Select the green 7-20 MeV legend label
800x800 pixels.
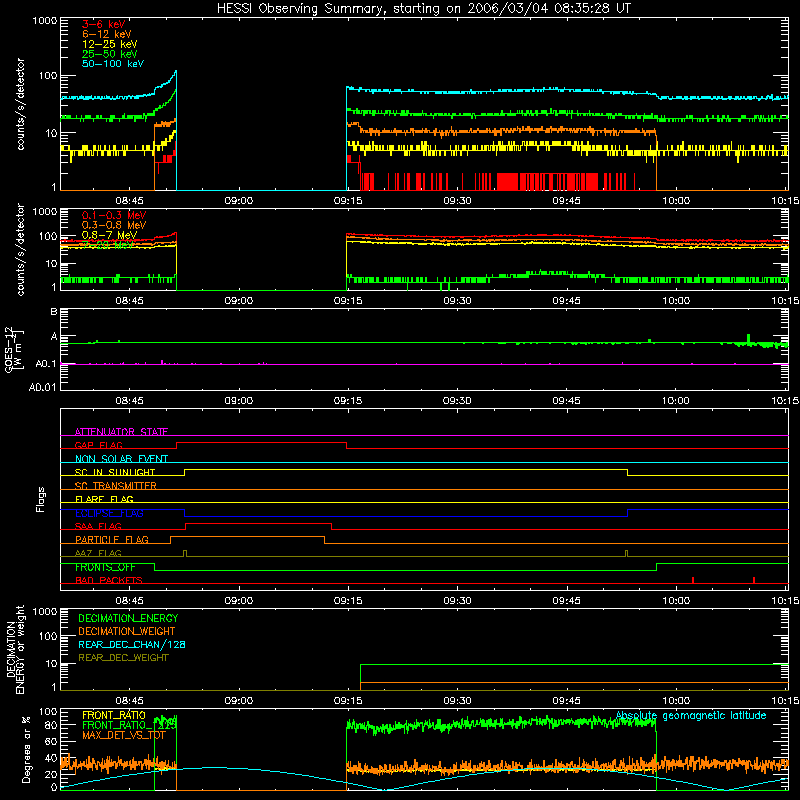click(x=108, y=244)
